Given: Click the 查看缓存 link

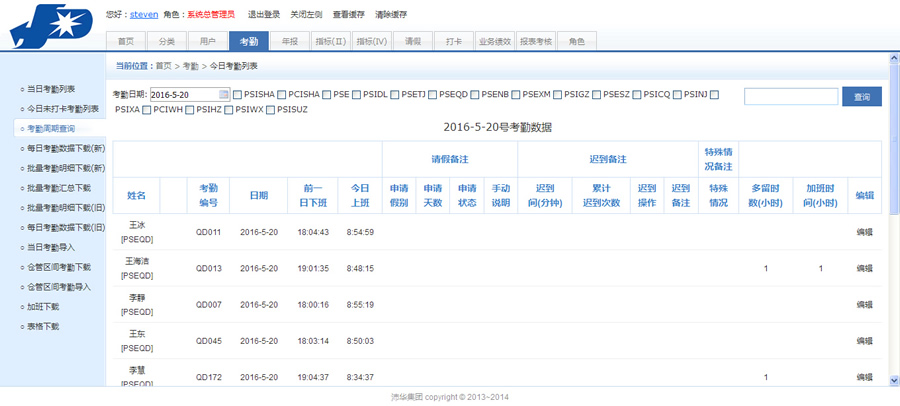Looking at the screenshot, I should pos(348,14).
